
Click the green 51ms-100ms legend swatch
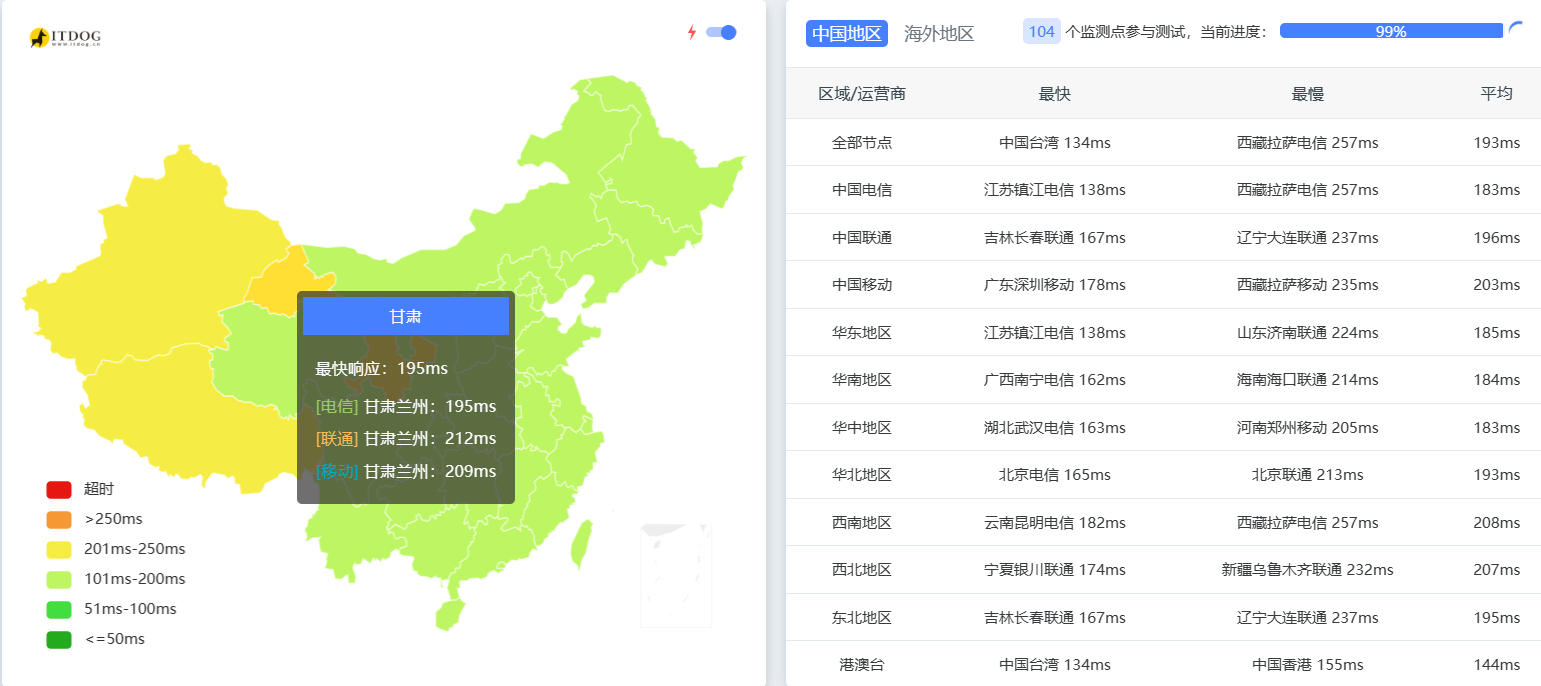(56, 608)
